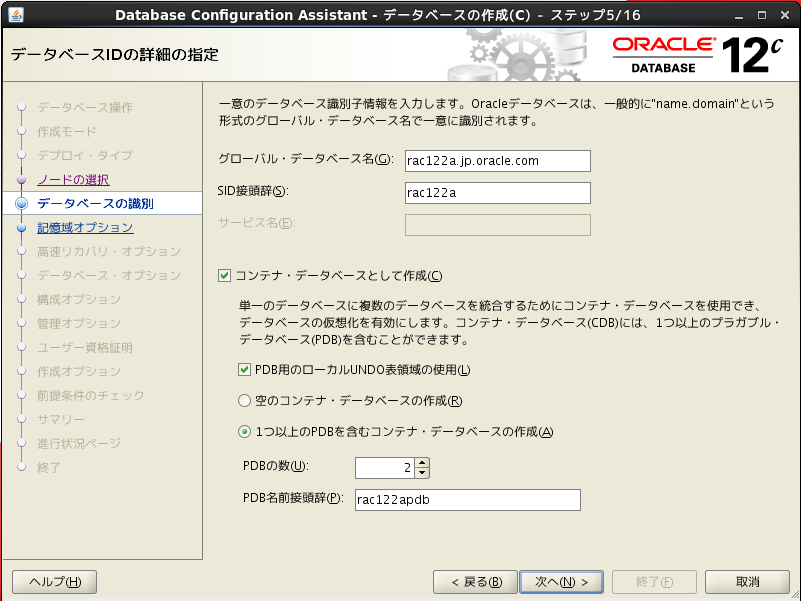Select 1つ以上のPDBを含むコンテナ・データベースの作成 radio
Image resolution: width=801 pixels, height=601 pixels.
pos(244,432)
